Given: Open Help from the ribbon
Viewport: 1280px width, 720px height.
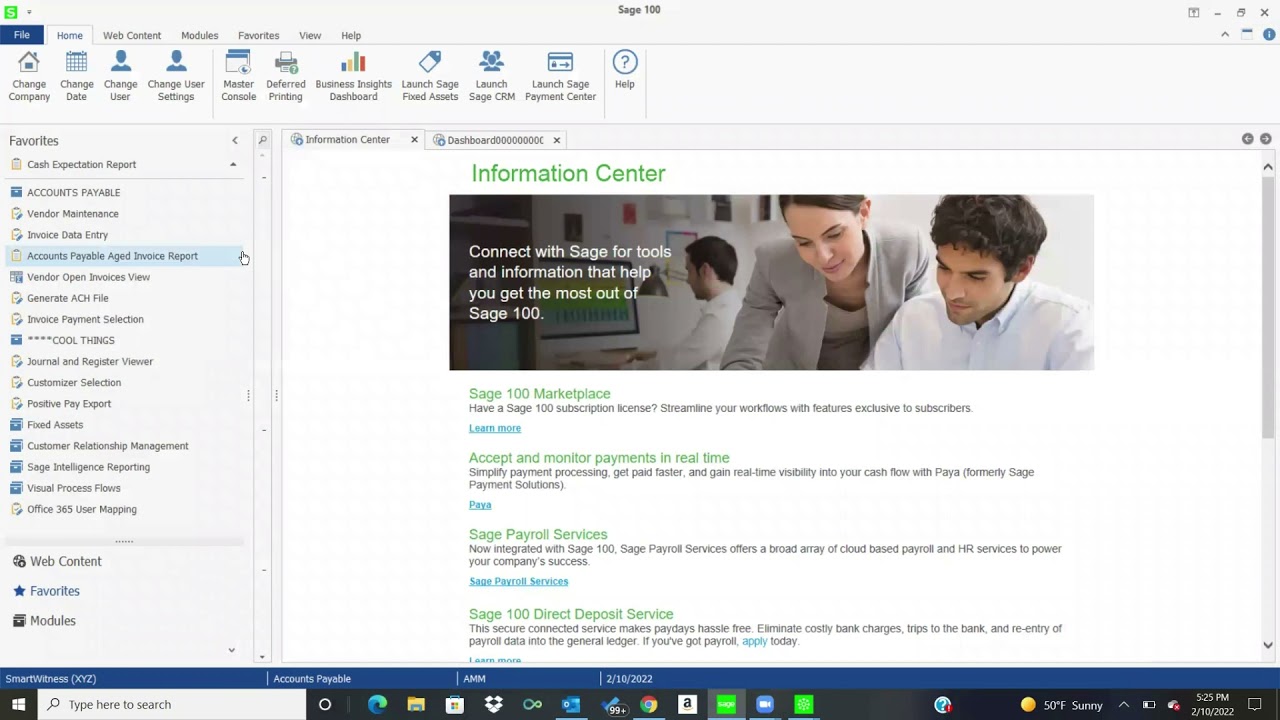Looking at the screenshot, I should 624,70.
